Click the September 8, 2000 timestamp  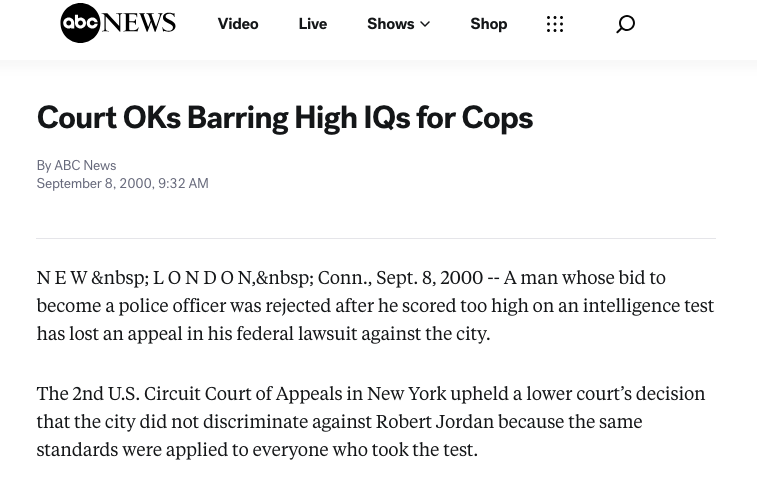pos(123,183)
